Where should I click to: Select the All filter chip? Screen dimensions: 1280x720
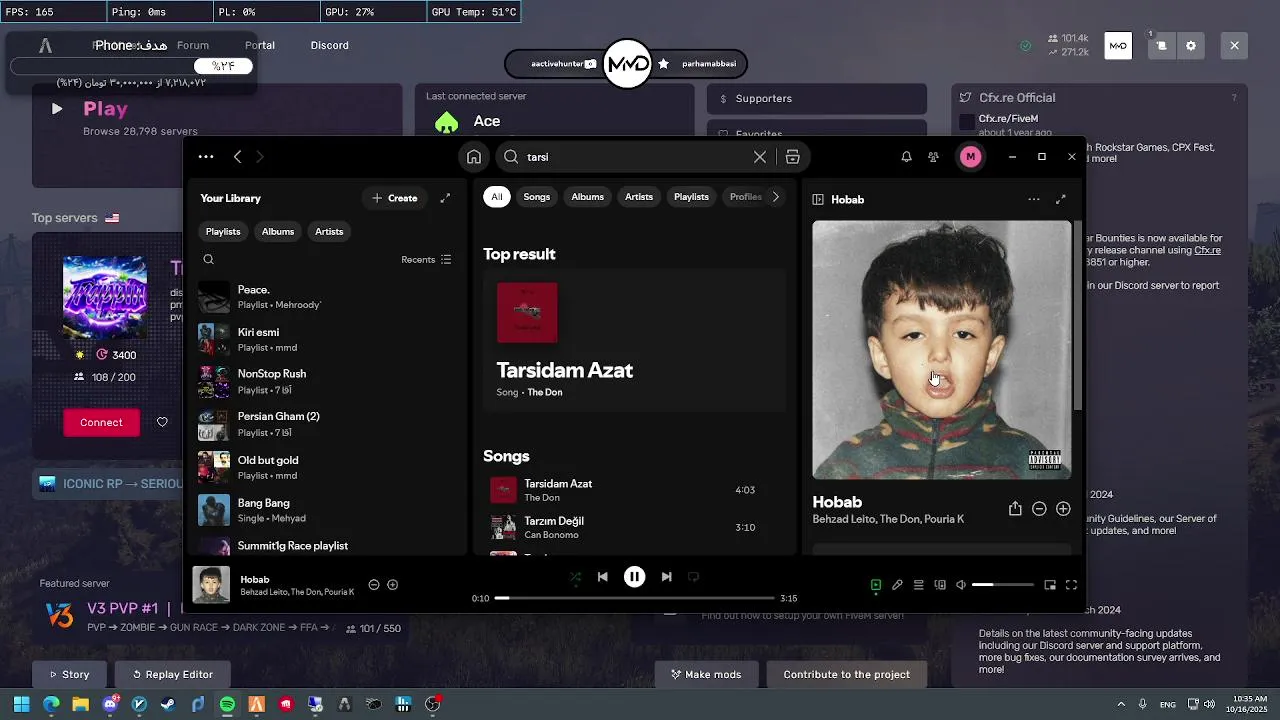tap(496, 197)
